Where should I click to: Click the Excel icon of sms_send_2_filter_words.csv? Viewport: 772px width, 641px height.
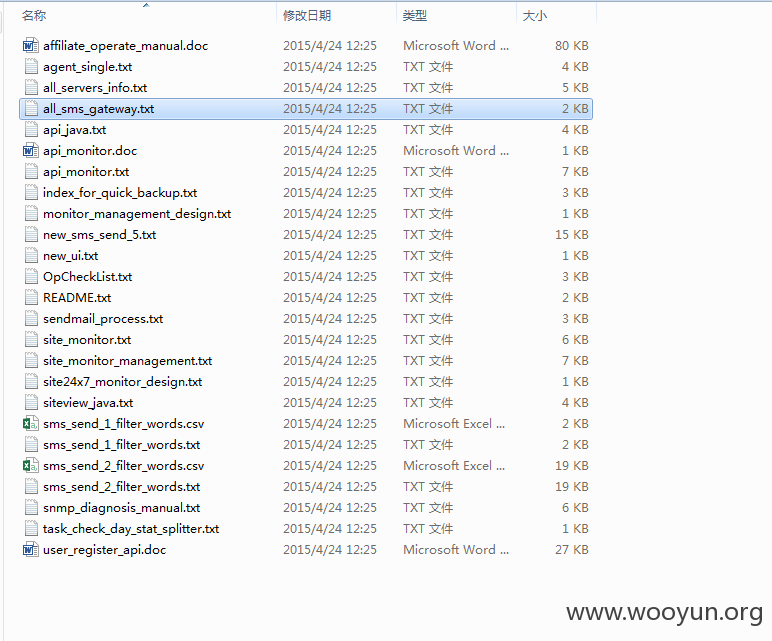(31, 465)
